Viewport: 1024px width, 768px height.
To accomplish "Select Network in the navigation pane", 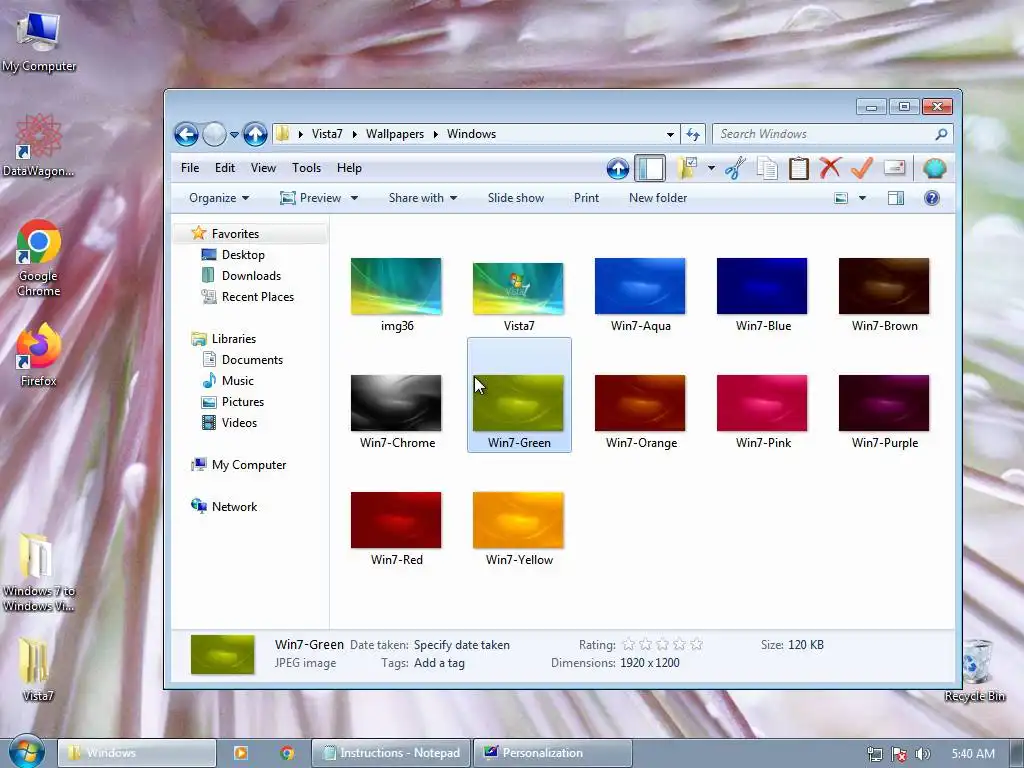I will click(x=234, y=507).
